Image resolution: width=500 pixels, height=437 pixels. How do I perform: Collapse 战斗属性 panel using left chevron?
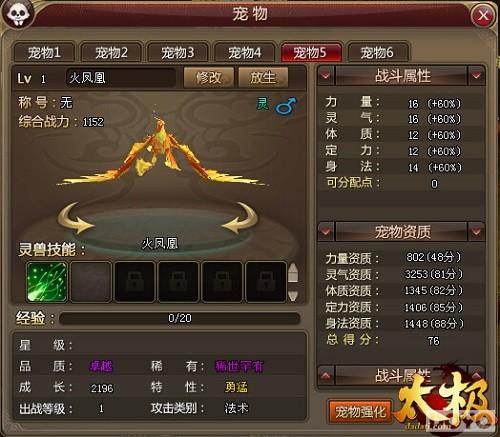click(x=326, y=76)
